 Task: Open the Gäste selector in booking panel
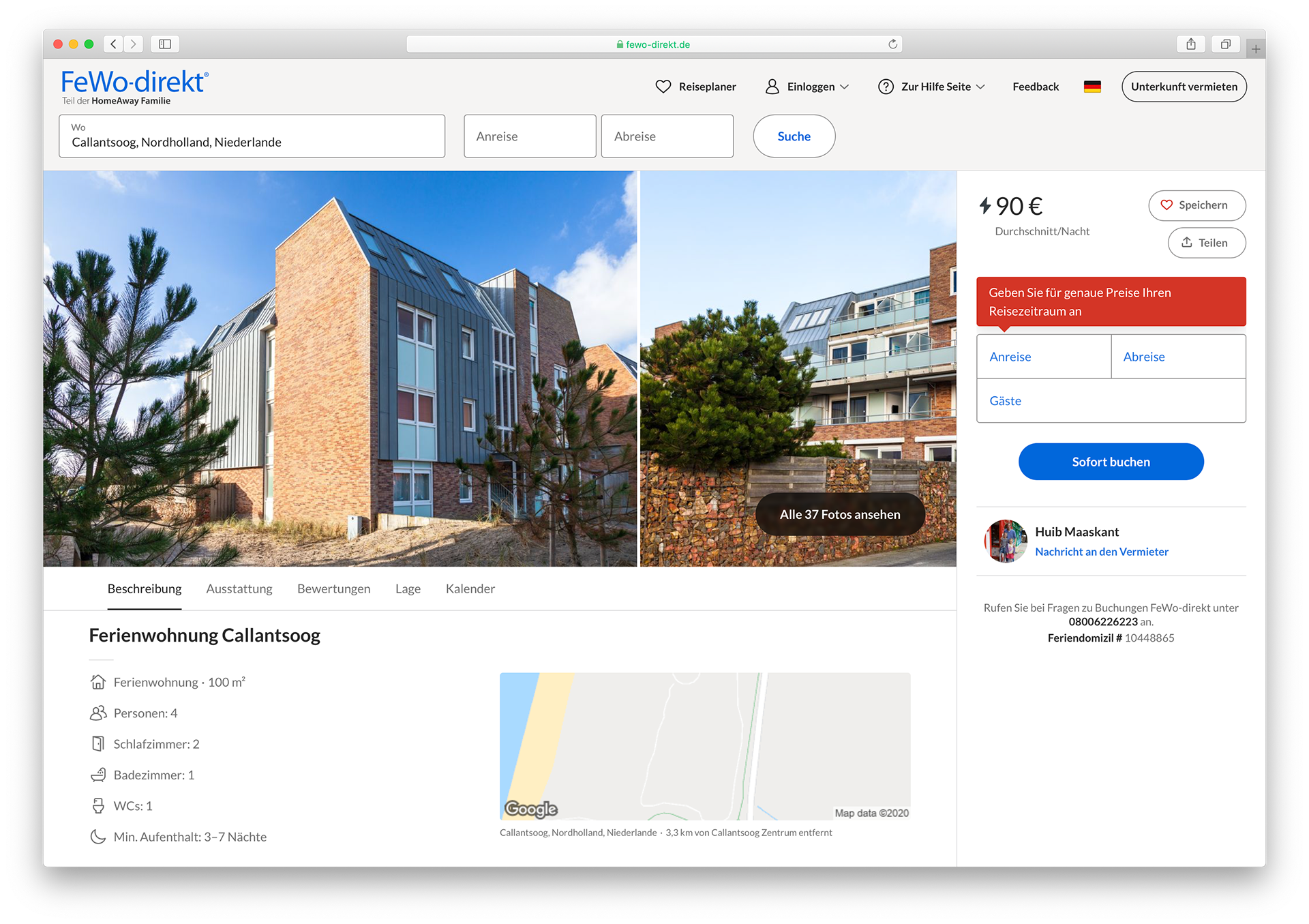pos(1111,401)
